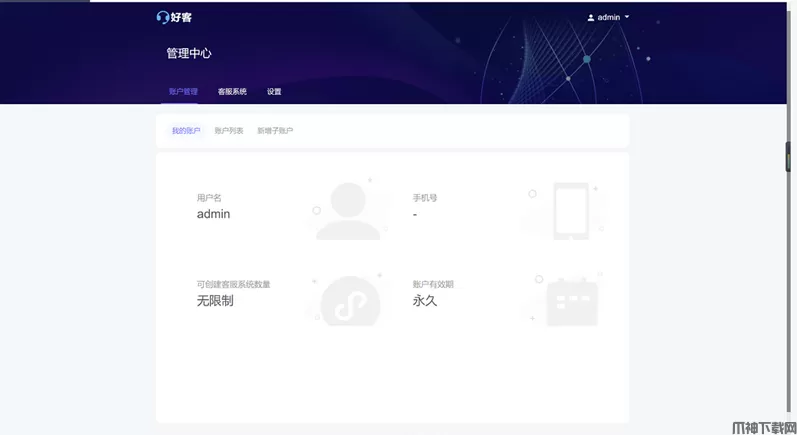
Task: Select the 账户列表 sub-tab
Action: [229, 131]
